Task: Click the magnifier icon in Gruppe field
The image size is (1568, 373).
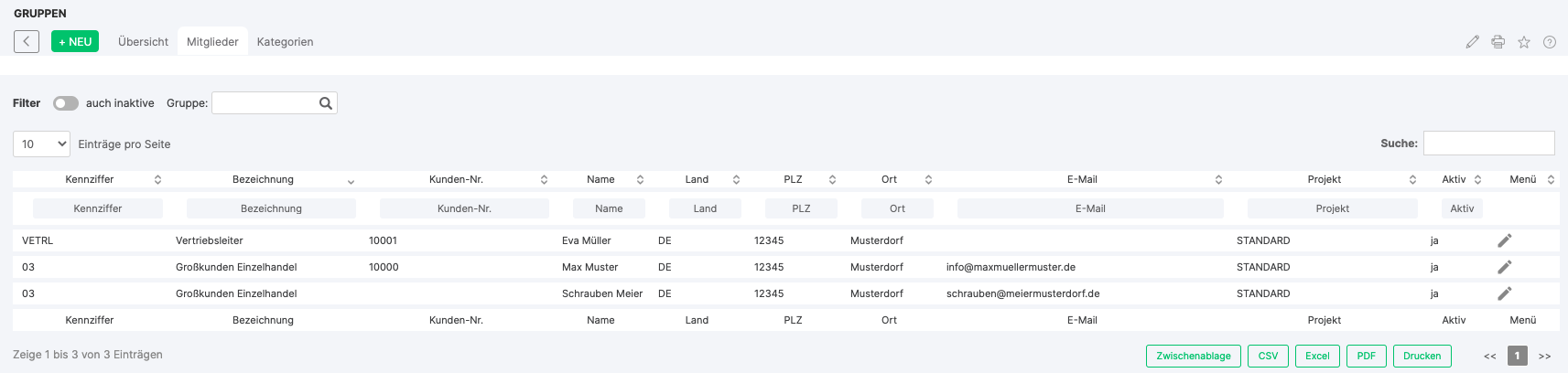Action: [x=325, y=103]
